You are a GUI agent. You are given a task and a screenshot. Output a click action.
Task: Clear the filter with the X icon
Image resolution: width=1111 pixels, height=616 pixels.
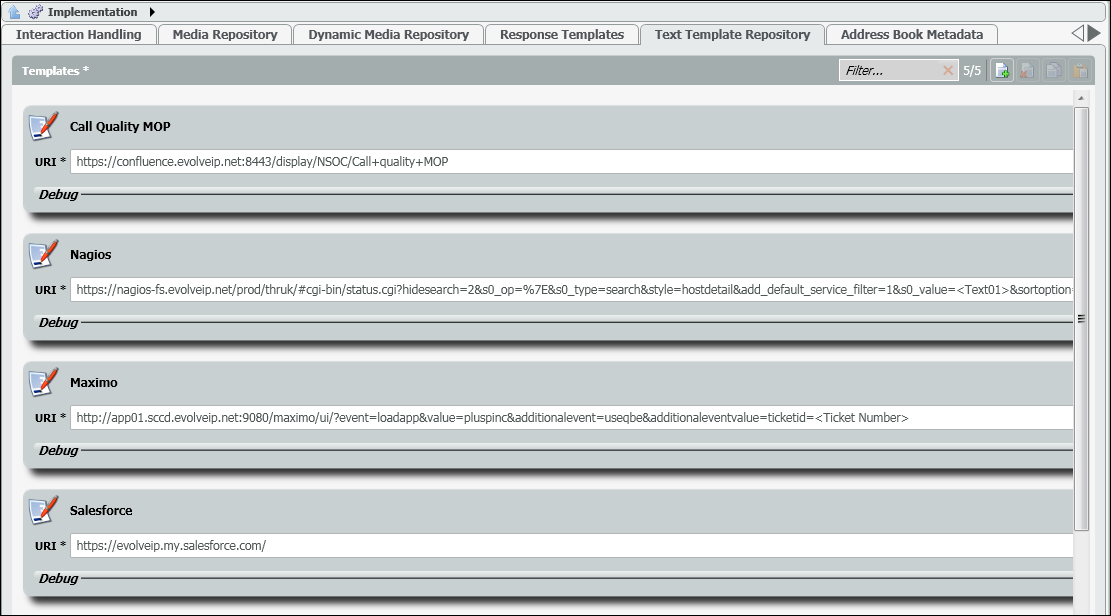click(948, 71)
